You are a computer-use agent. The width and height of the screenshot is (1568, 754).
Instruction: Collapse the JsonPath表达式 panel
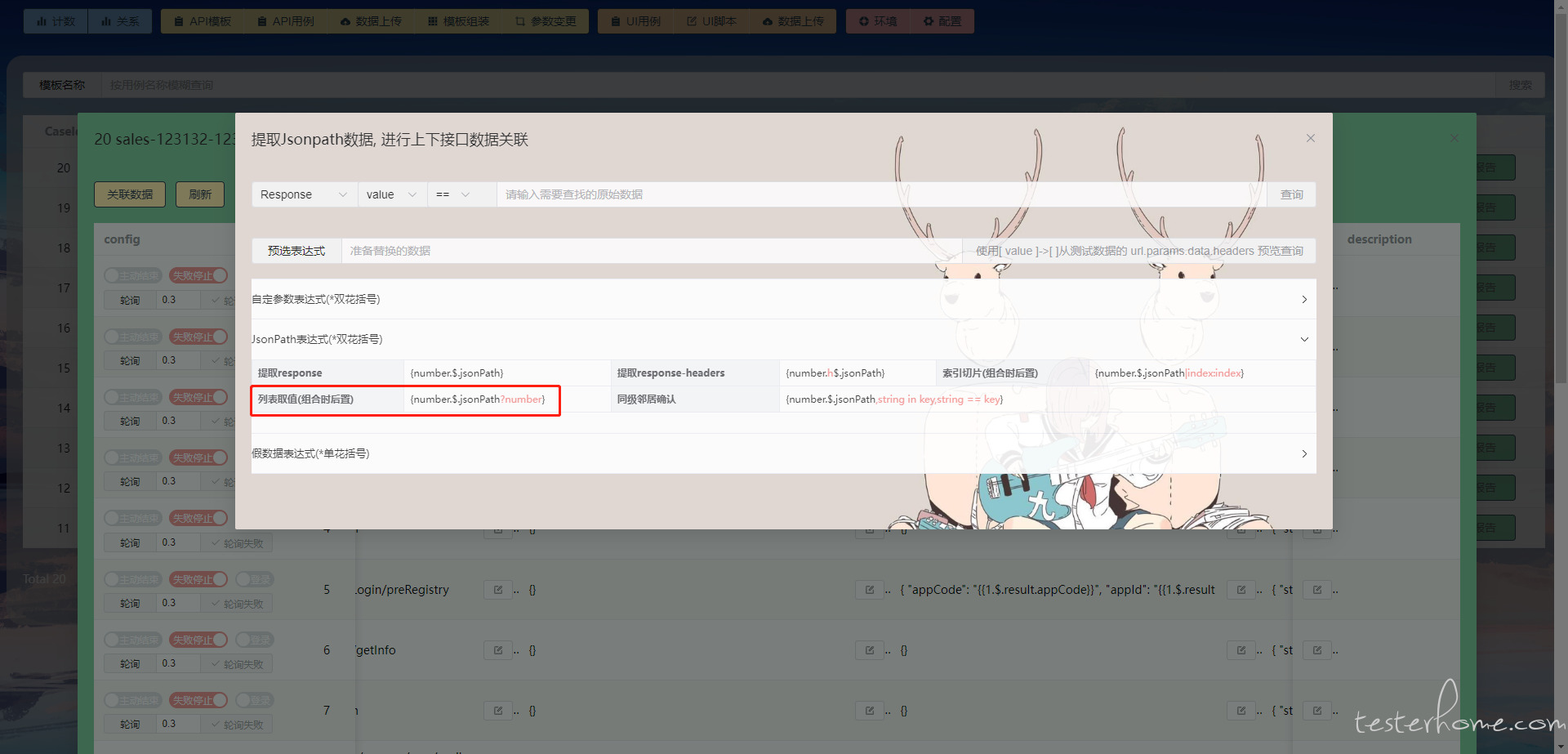coord(783,339)
